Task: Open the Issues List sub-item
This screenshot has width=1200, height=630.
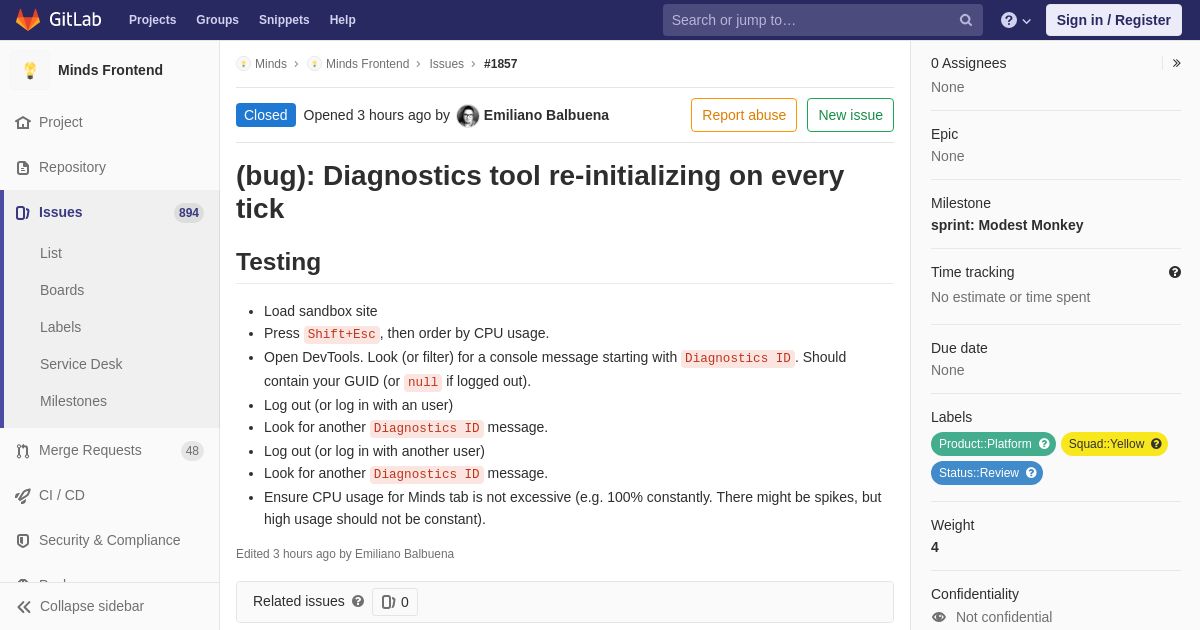Action: 51,253
